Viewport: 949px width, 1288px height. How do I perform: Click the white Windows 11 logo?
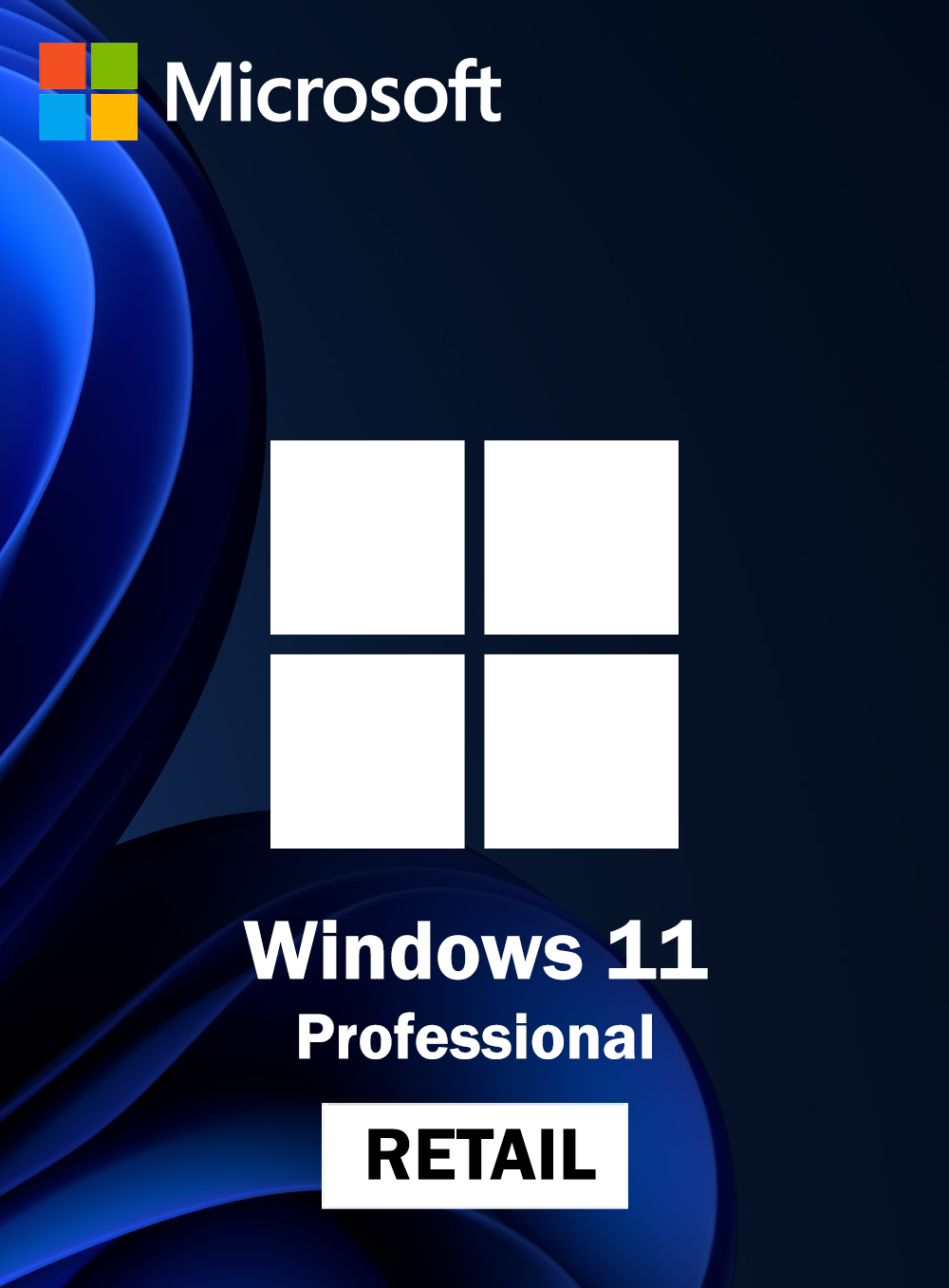(x=474, y=644)
